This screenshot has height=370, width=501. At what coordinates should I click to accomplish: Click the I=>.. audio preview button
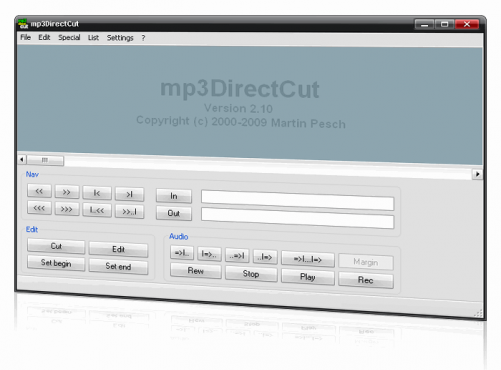pyautogui.click(x=209, y=254)
